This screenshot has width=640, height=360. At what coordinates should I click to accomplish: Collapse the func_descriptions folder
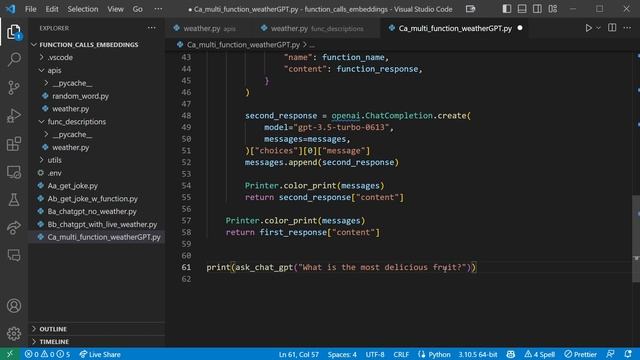point(77,122)
